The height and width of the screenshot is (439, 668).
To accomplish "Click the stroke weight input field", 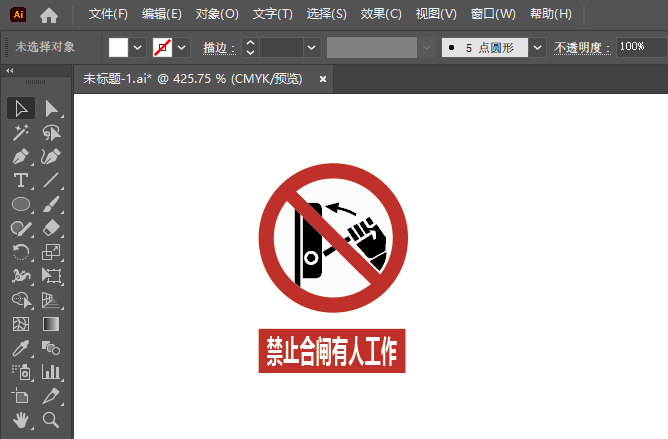I will click(x=282, y=47).
